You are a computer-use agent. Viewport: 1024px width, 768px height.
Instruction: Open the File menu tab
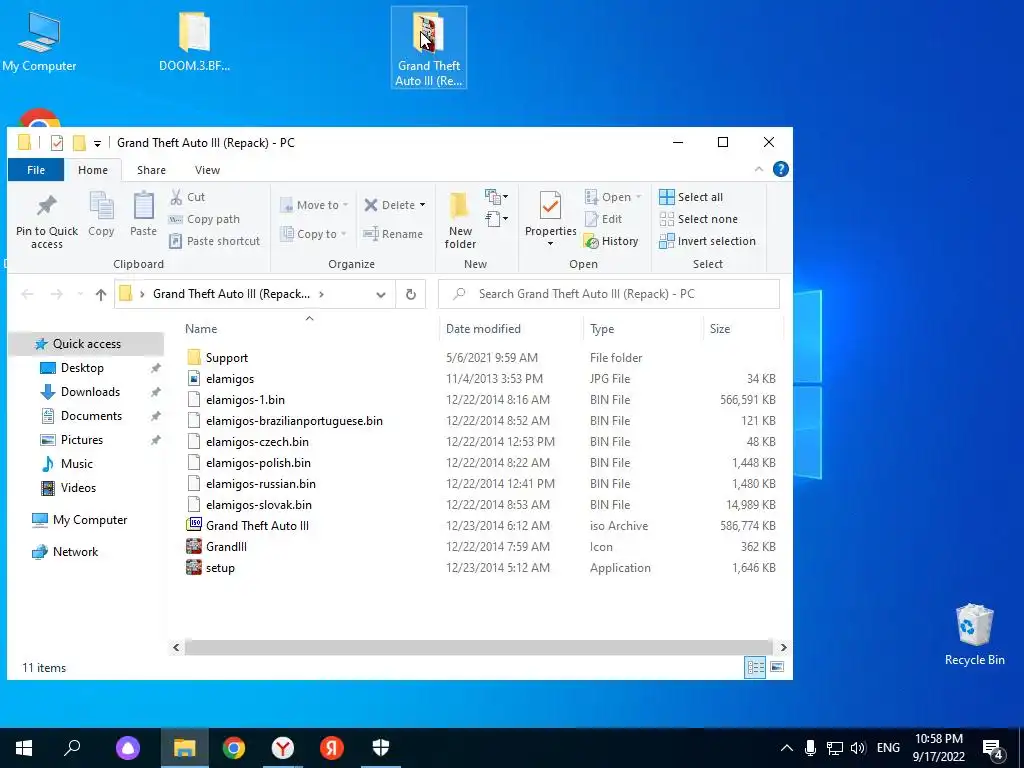pyautogui.click(x=36, y=170)
